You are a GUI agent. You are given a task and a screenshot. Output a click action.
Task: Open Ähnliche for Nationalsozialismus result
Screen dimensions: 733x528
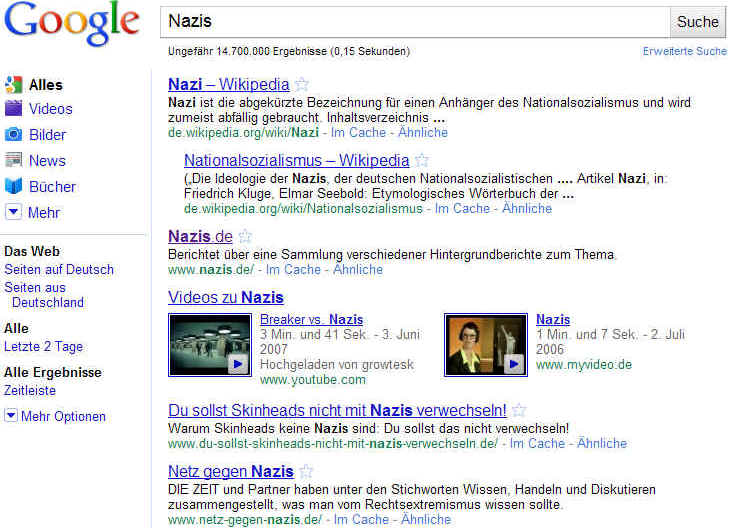(x=527, y=209)
